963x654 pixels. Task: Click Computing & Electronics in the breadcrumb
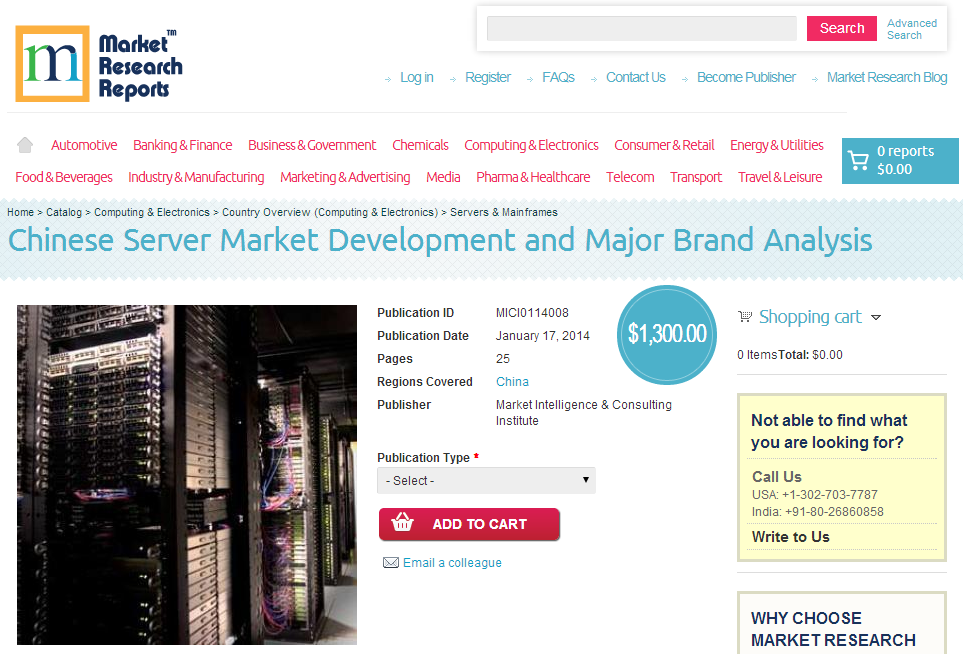pyautogui.click(x=152, y=212)
